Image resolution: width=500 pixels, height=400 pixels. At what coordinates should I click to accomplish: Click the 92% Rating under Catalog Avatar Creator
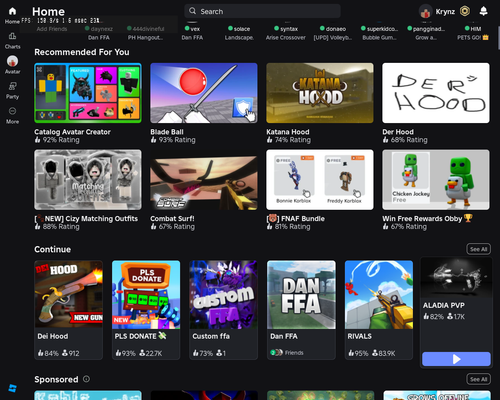57,140
